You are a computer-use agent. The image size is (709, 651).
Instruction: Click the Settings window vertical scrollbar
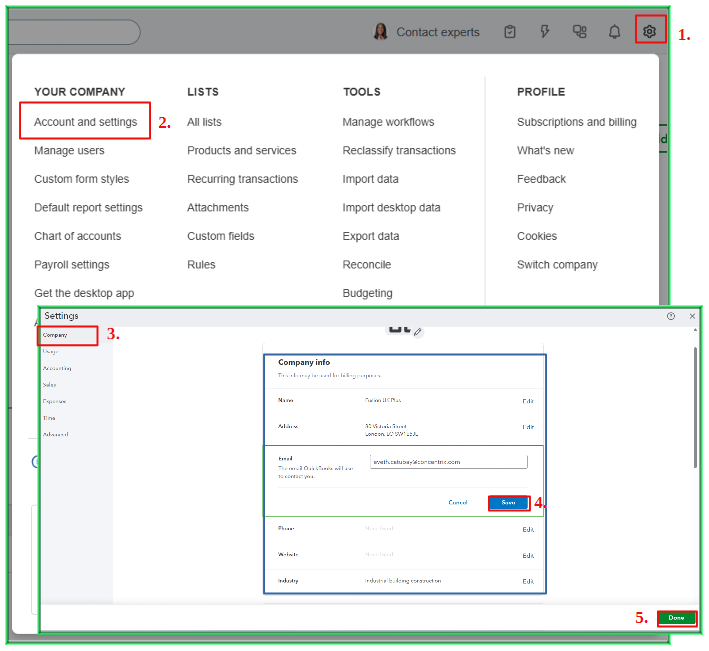coord(695,407)
